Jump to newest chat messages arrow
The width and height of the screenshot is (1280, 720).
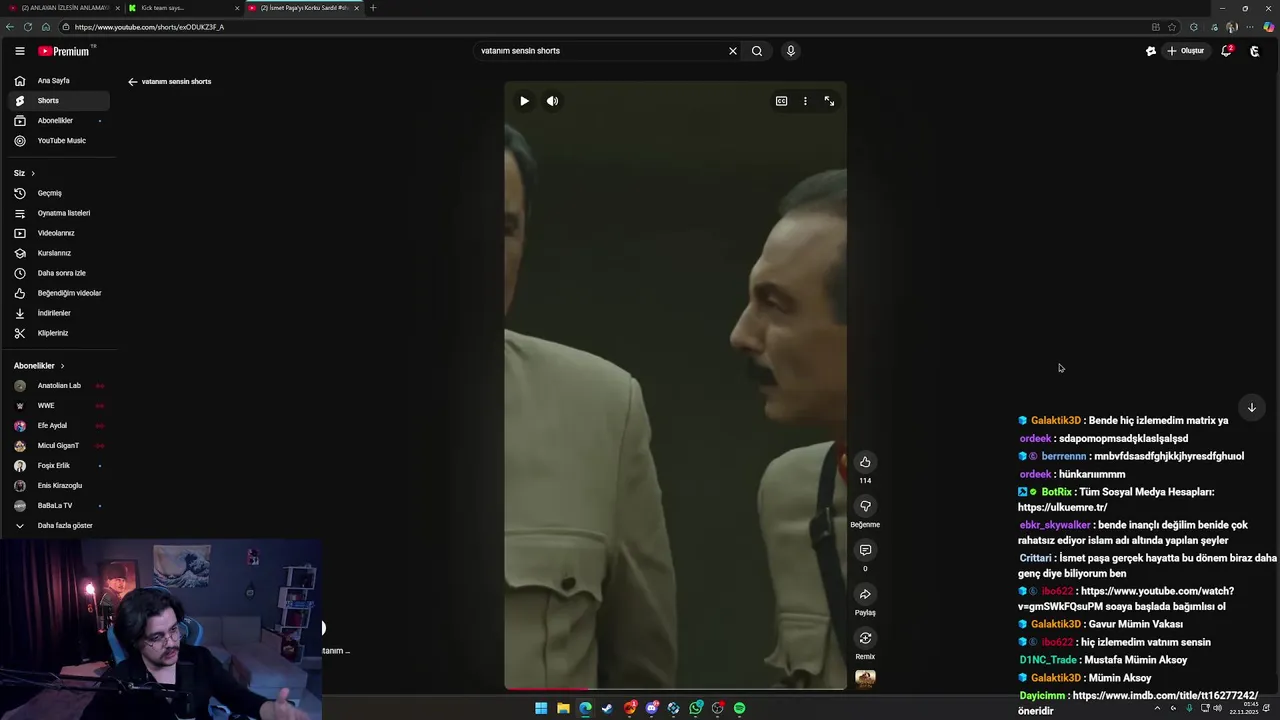pos(1251,407)
